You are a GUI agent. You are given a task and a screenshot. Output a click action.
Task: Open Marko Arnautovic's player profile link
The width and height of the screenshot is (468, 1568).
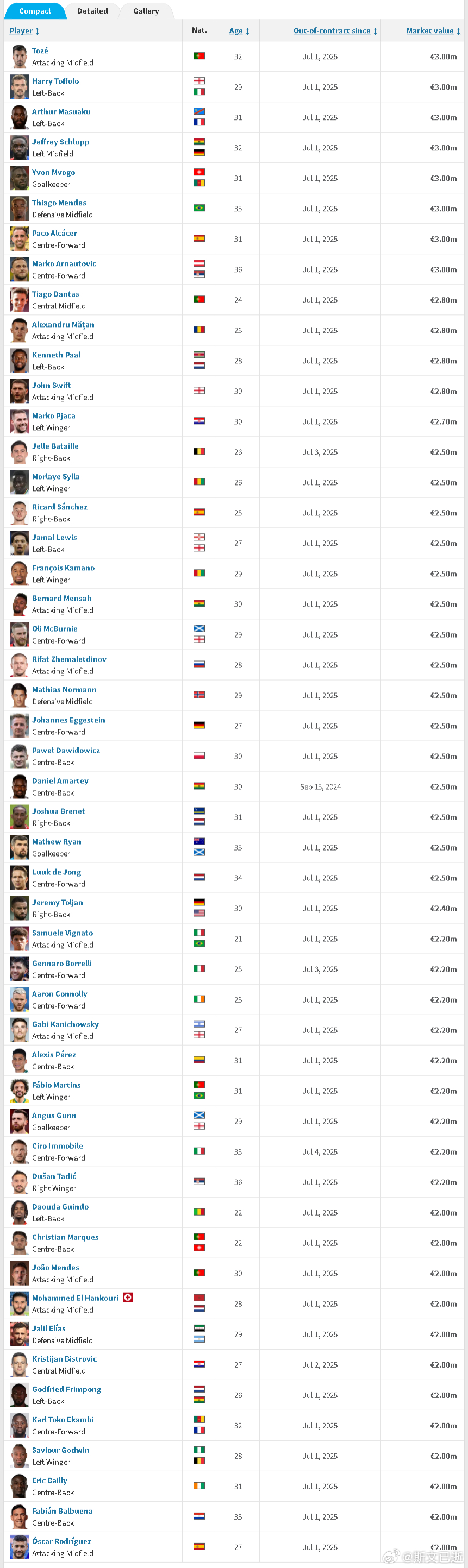(x=64, y=263)
